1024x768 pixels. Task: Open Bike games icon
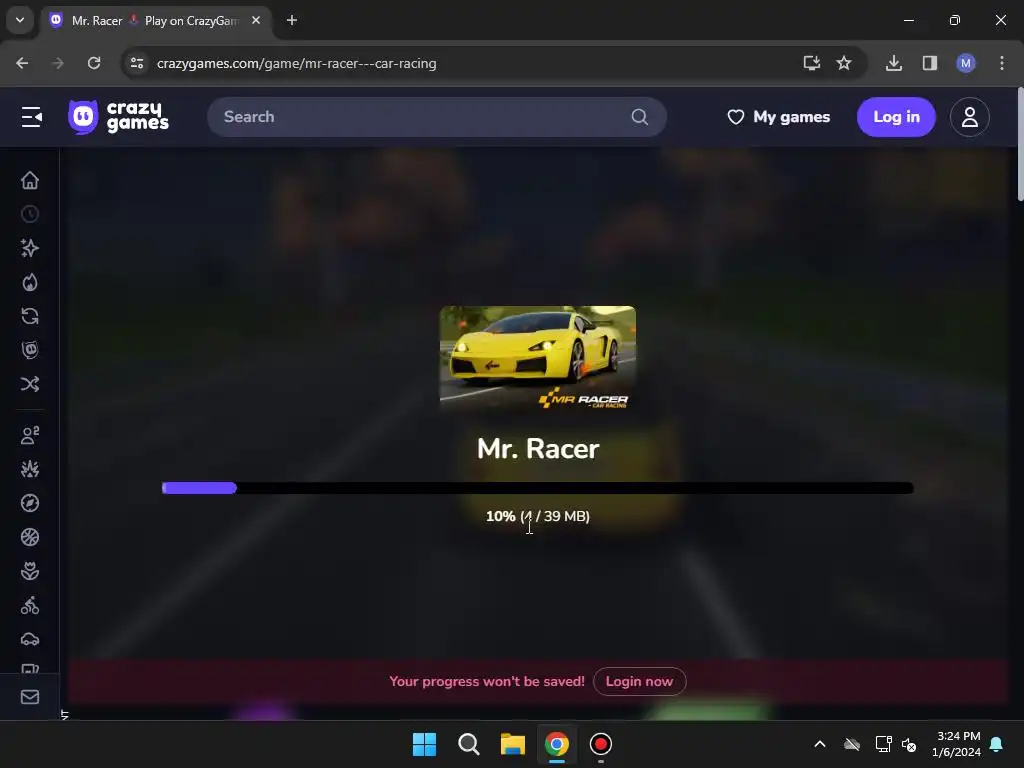tap(30, 605)
